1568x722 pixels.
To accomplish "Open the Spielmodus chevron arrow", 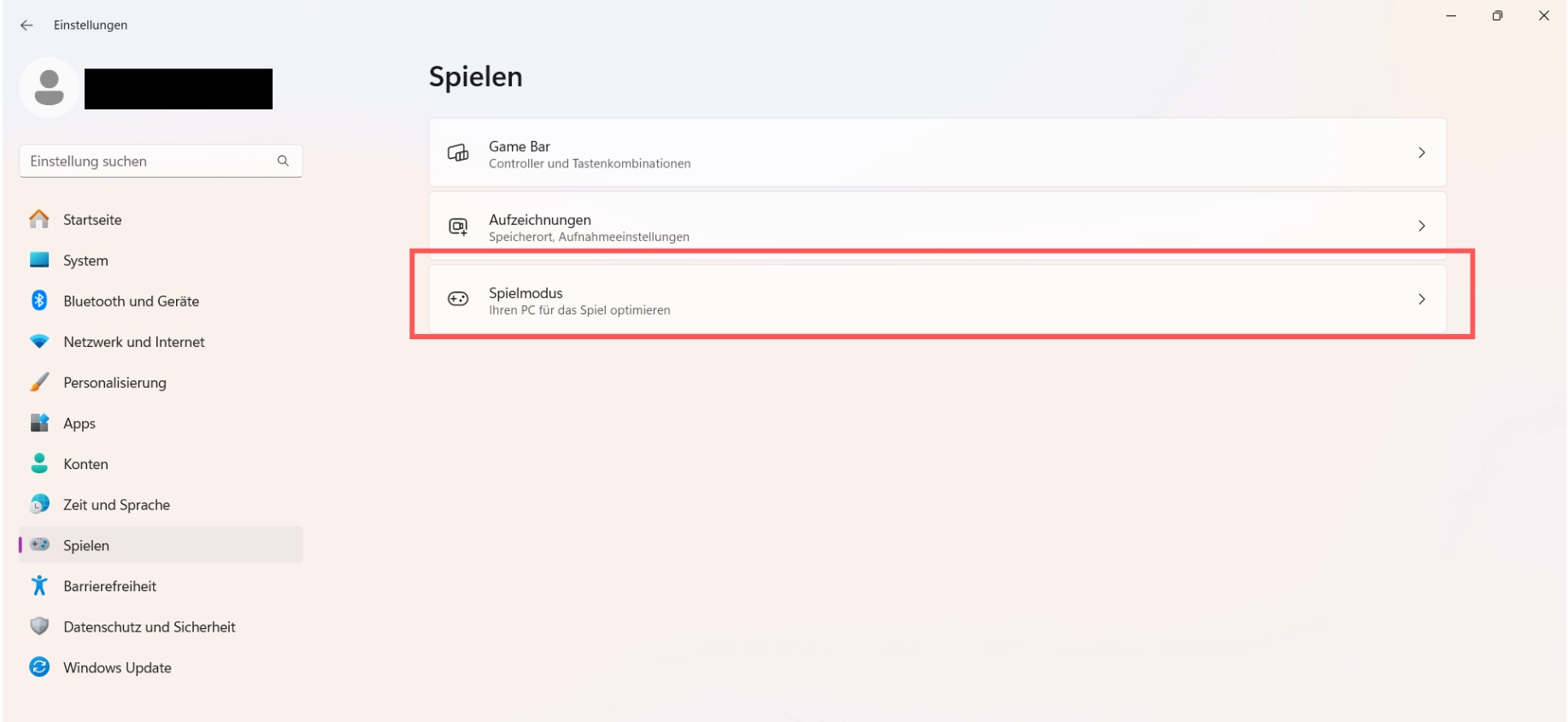I will (x=1421, y=299).
